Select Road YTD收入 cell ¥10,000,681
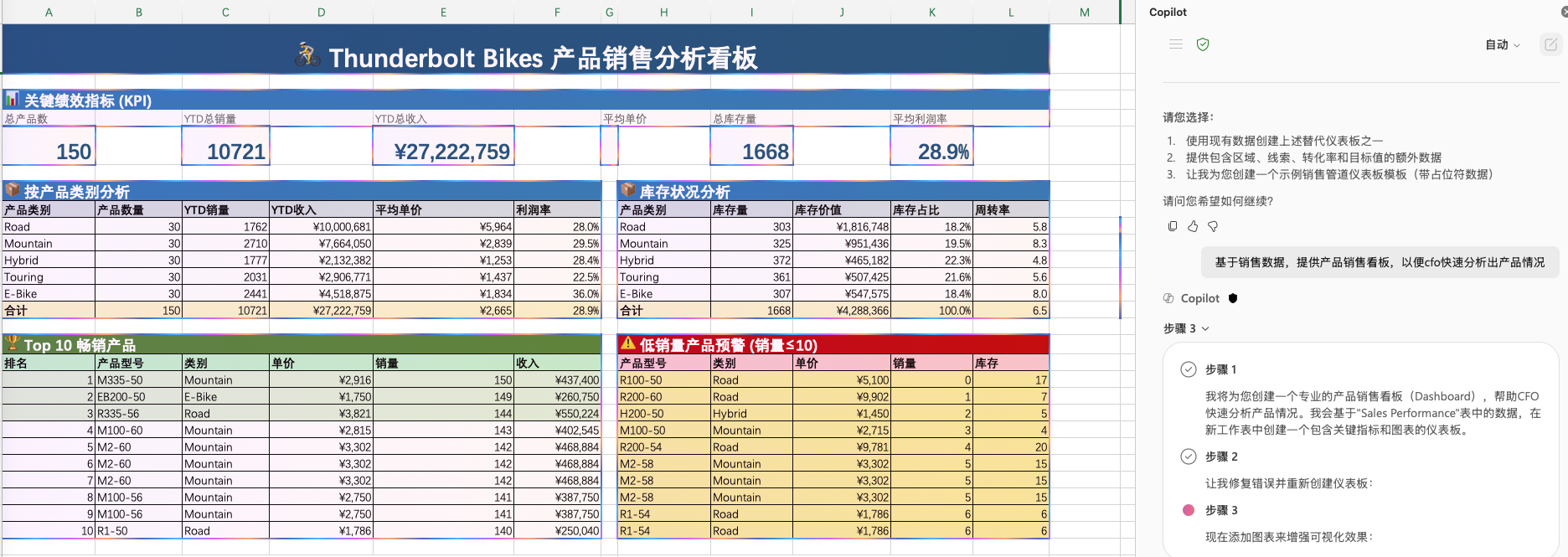Viewport: 1568px width, 557px height. pyautogui.click(x=321, y=227)
